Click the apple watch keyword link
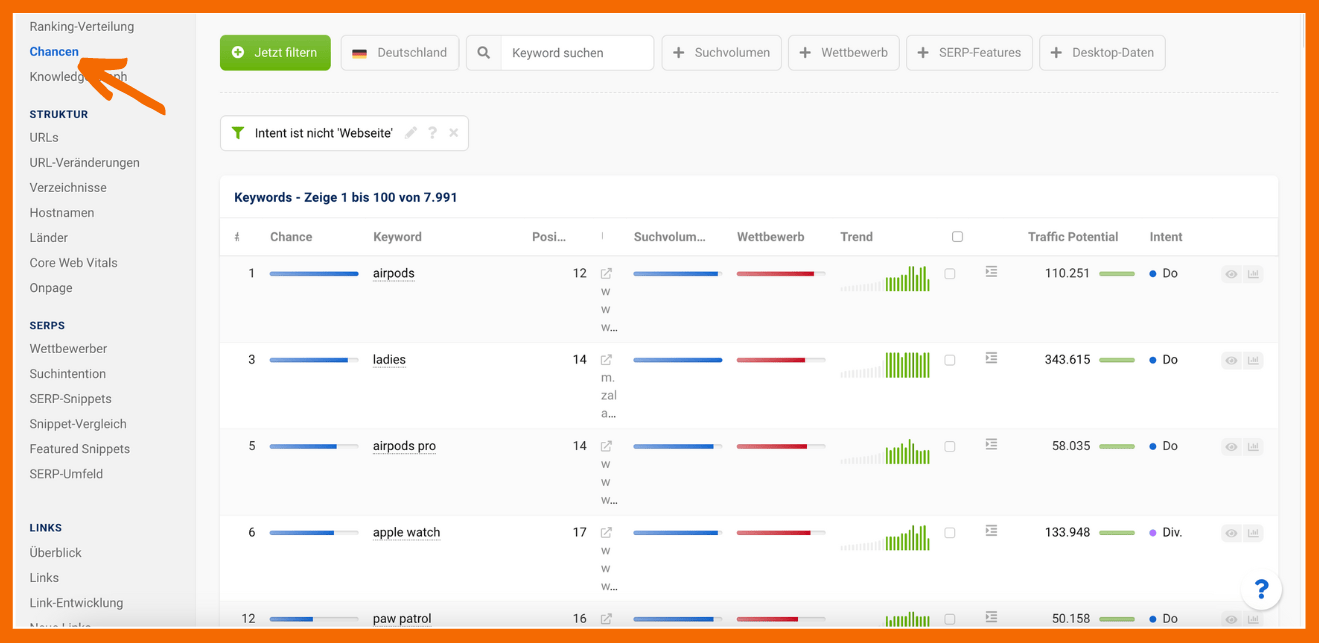 pos(406,533)
